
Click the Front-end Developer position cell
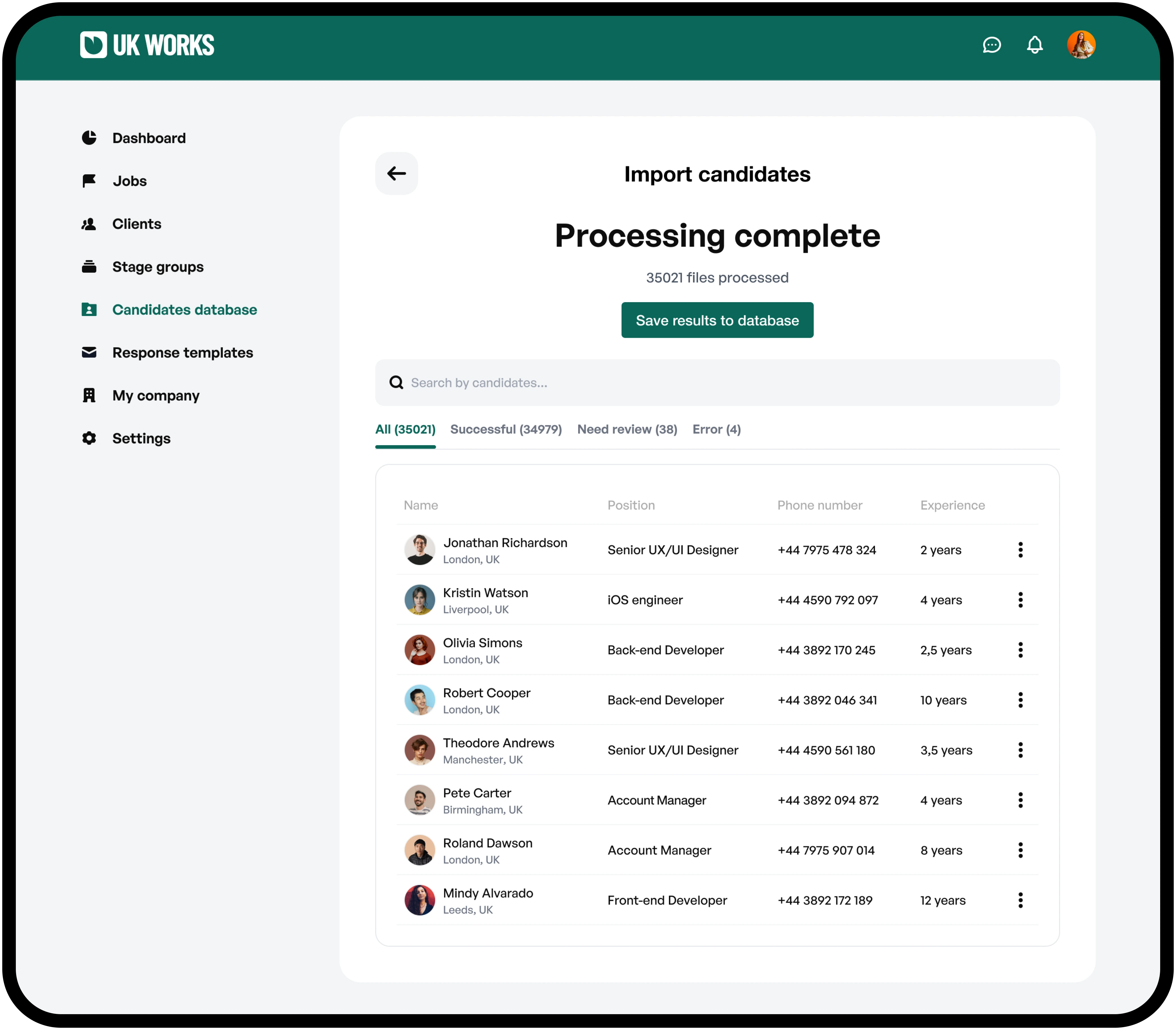[x=667, y=900]
